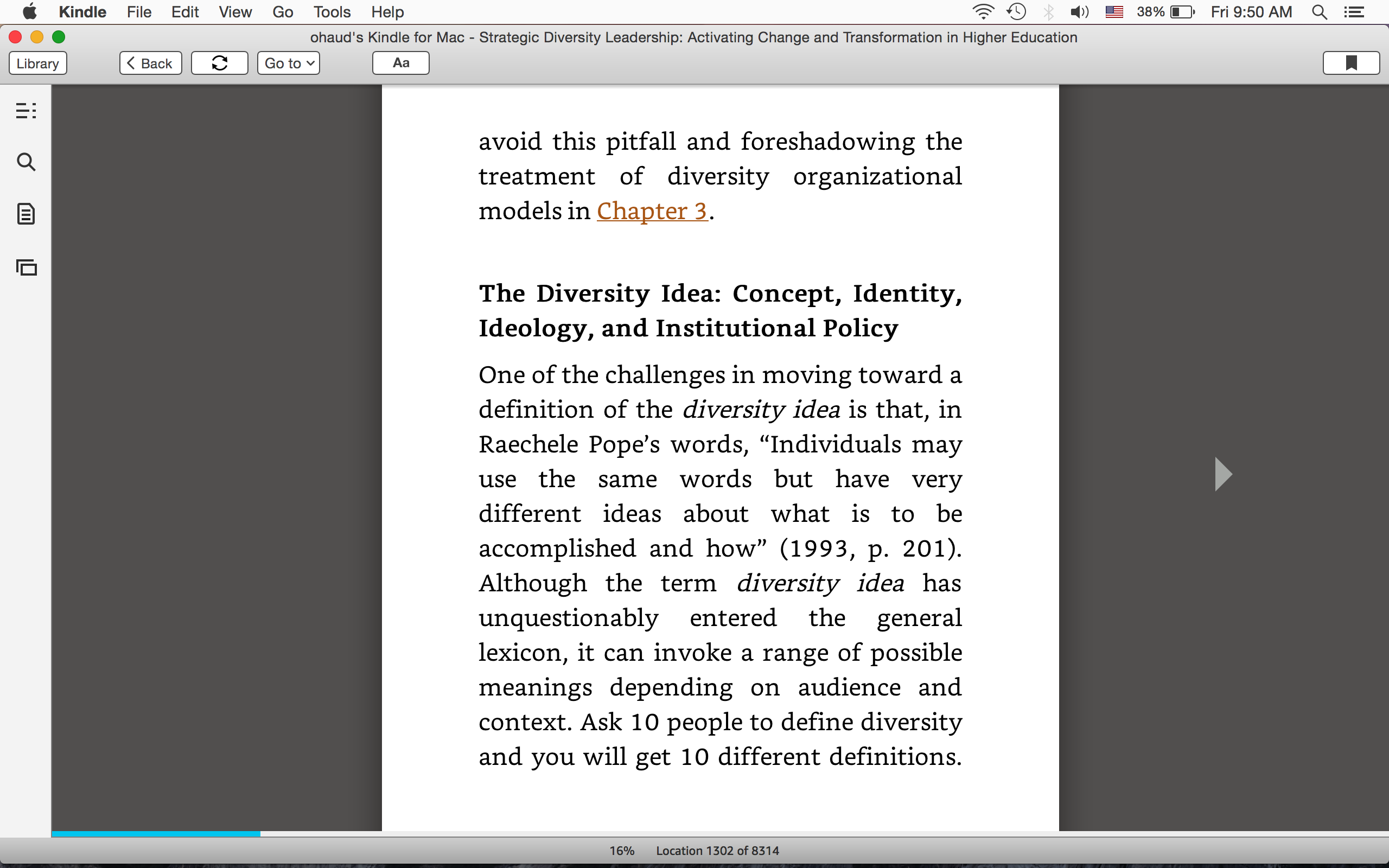Open the Aa font settings button
Image resolution: width=1389 pixels, height=868 pixels.
(x=400, y=63)
